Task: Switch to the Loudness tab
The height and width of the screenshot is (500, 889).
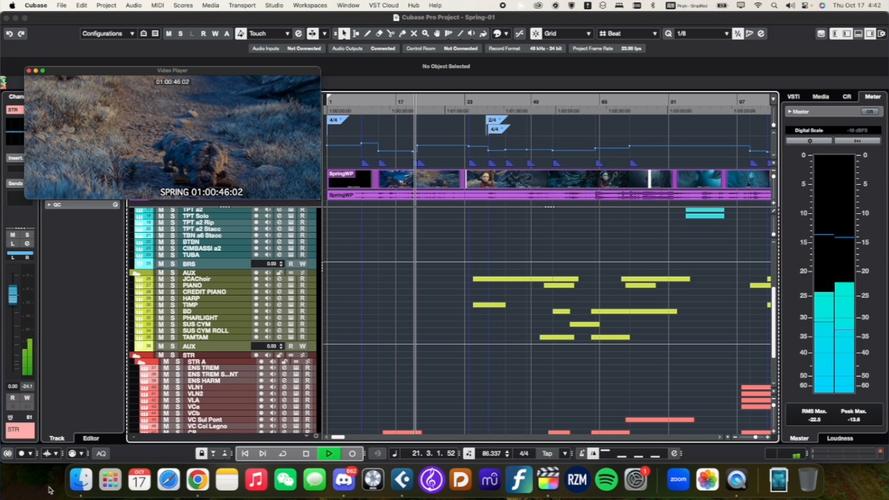Action: pyautogui.click(x=840, y=438)
